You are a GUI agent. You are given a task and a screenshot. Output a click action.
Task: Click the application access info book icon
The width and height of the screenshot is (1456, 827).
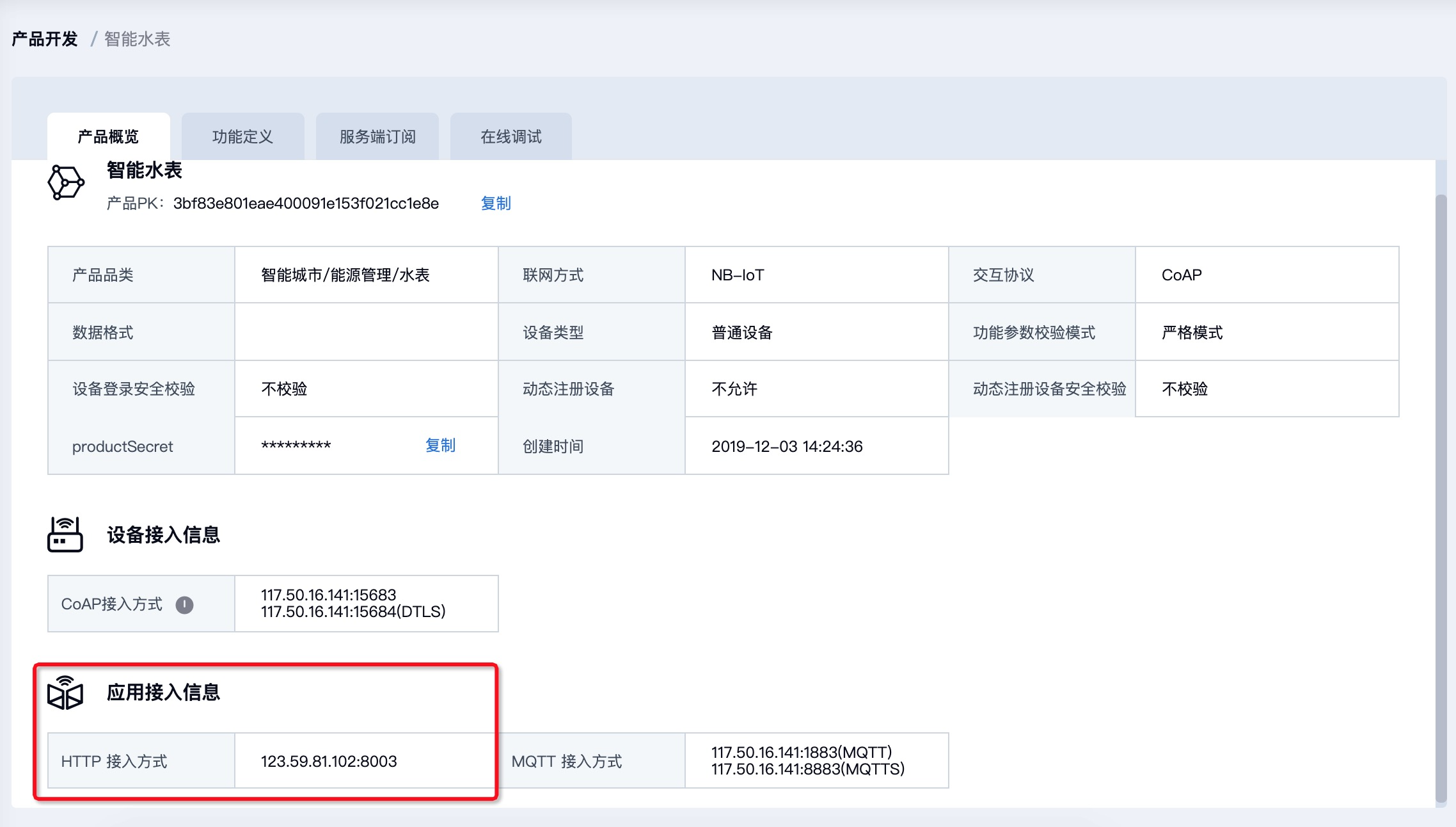(65, 693)
